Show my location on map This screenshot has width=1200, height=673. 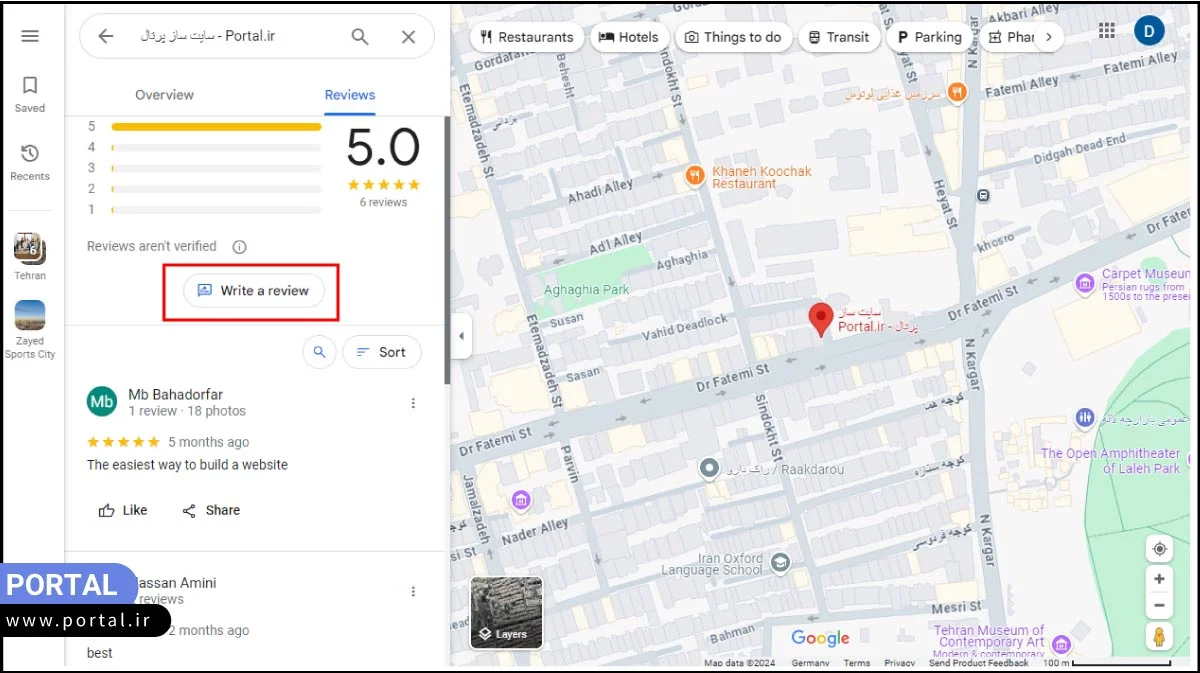tap(1159, 549)
